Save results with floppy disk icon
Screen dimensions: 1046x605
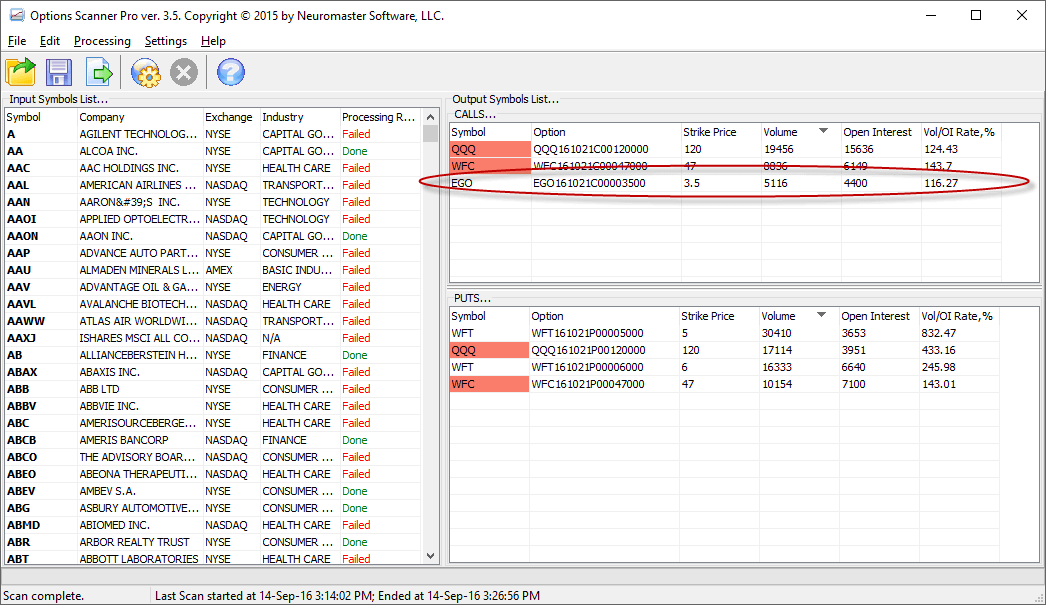pyautogui.click(x=59, y=72)
